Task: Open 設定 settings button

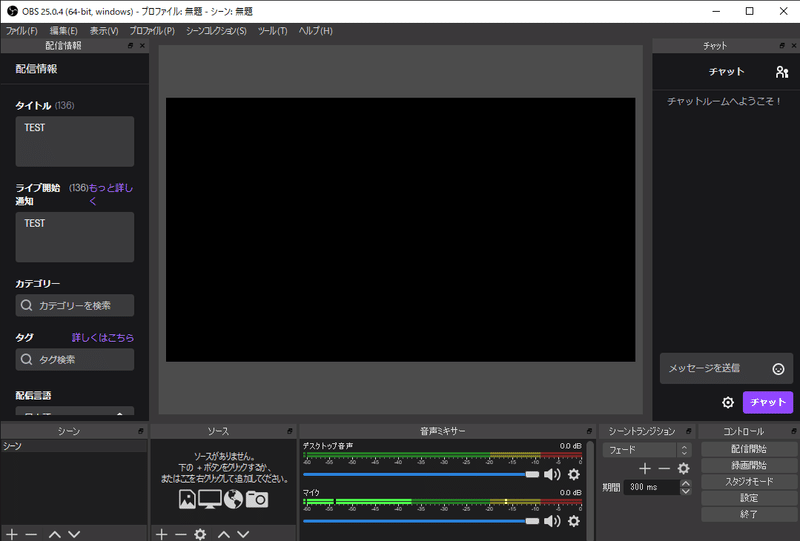Action: 748,498
